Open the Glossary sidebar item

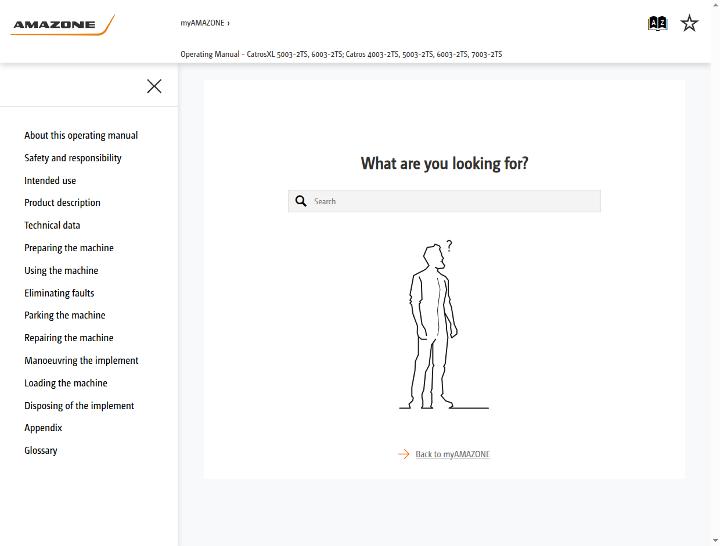pyautogui.click(x=41, y=450)
